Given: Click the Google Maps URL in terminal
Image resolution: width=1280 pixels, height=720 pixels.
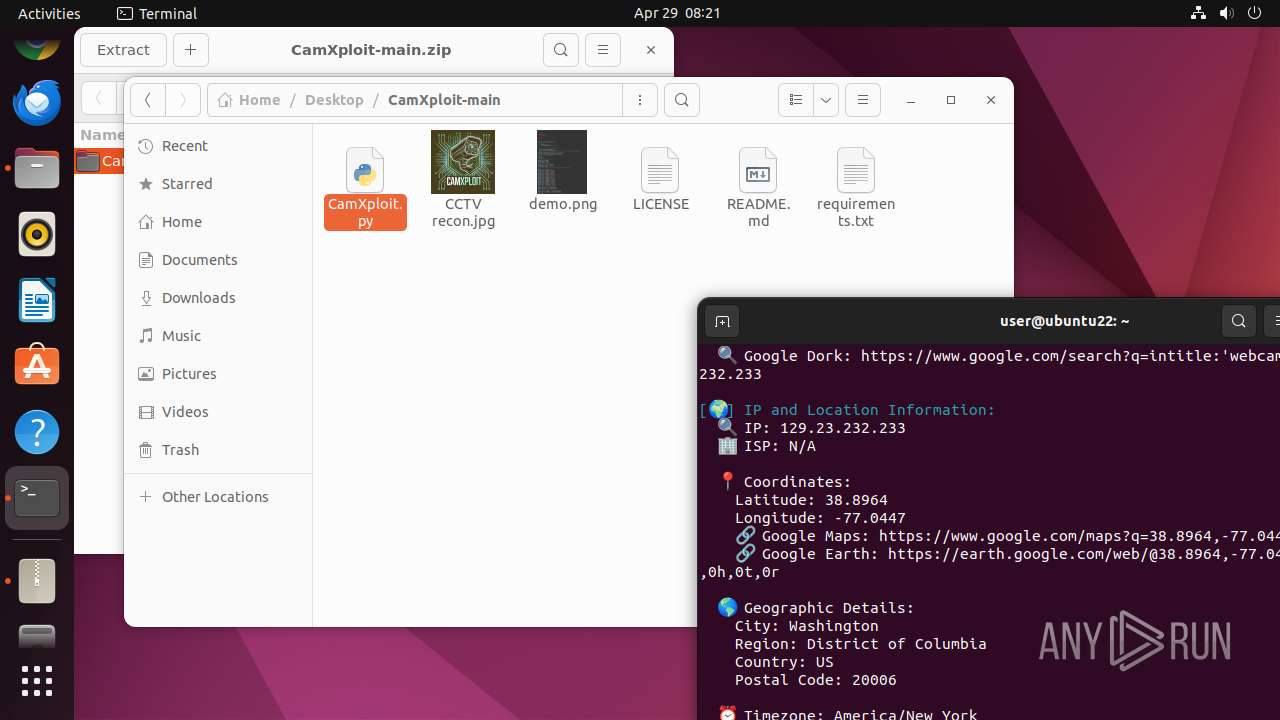Looking at the screenshot, I should (x=1079, y=536).
